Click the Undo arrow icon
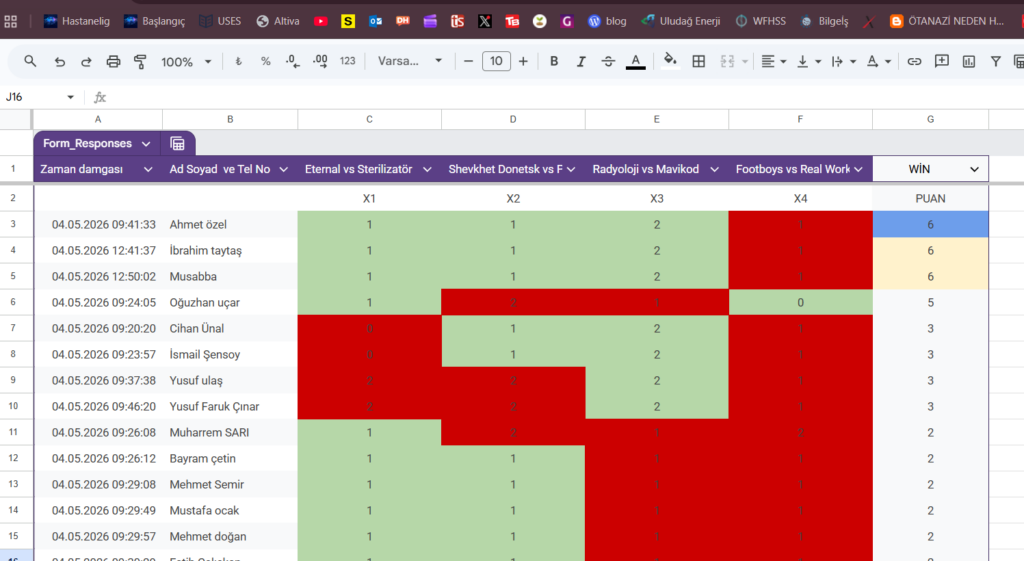The image size is (1024, 561). pyautogui.click(x=59, y=61)
